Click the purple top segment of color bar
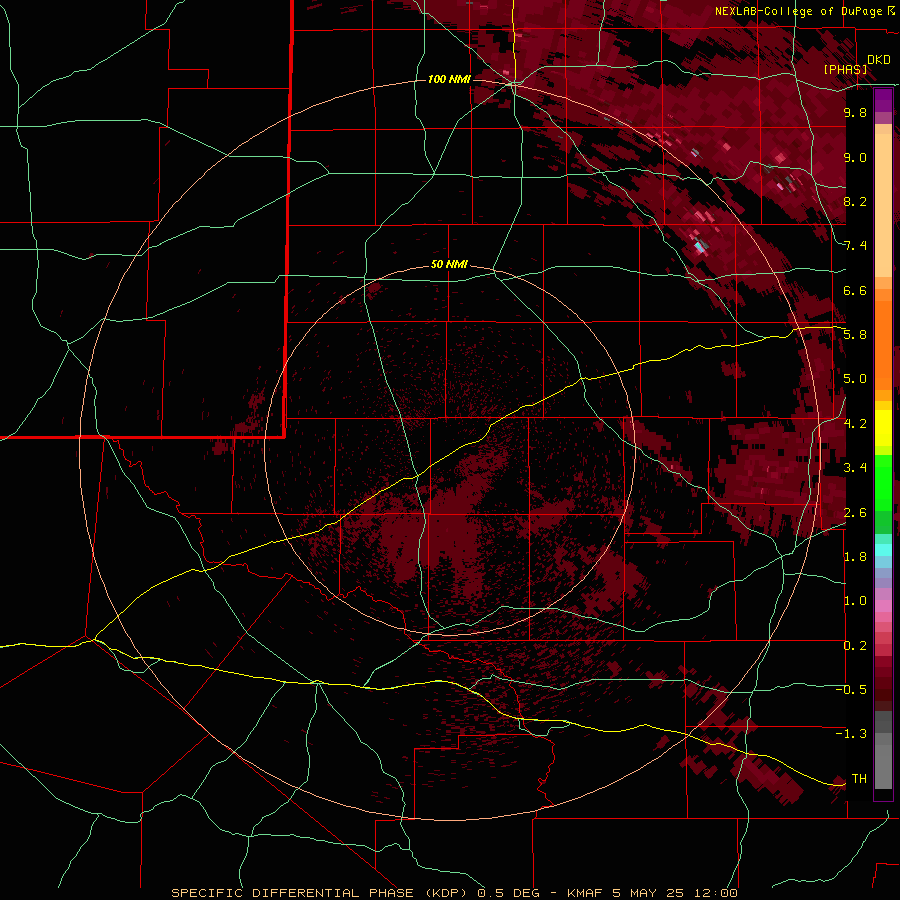 (883, 101)
